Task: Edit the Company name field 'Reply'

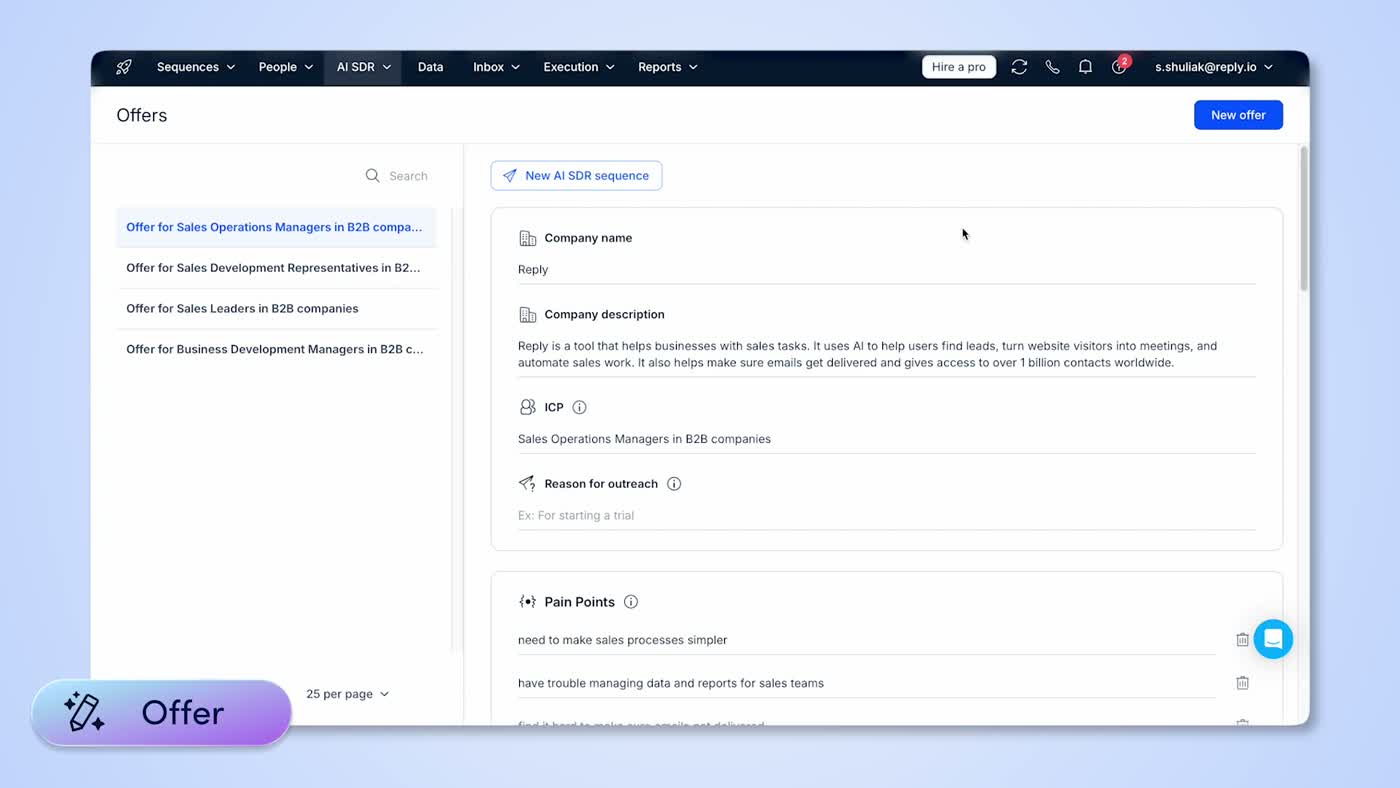Action: [x=886, y=270]
